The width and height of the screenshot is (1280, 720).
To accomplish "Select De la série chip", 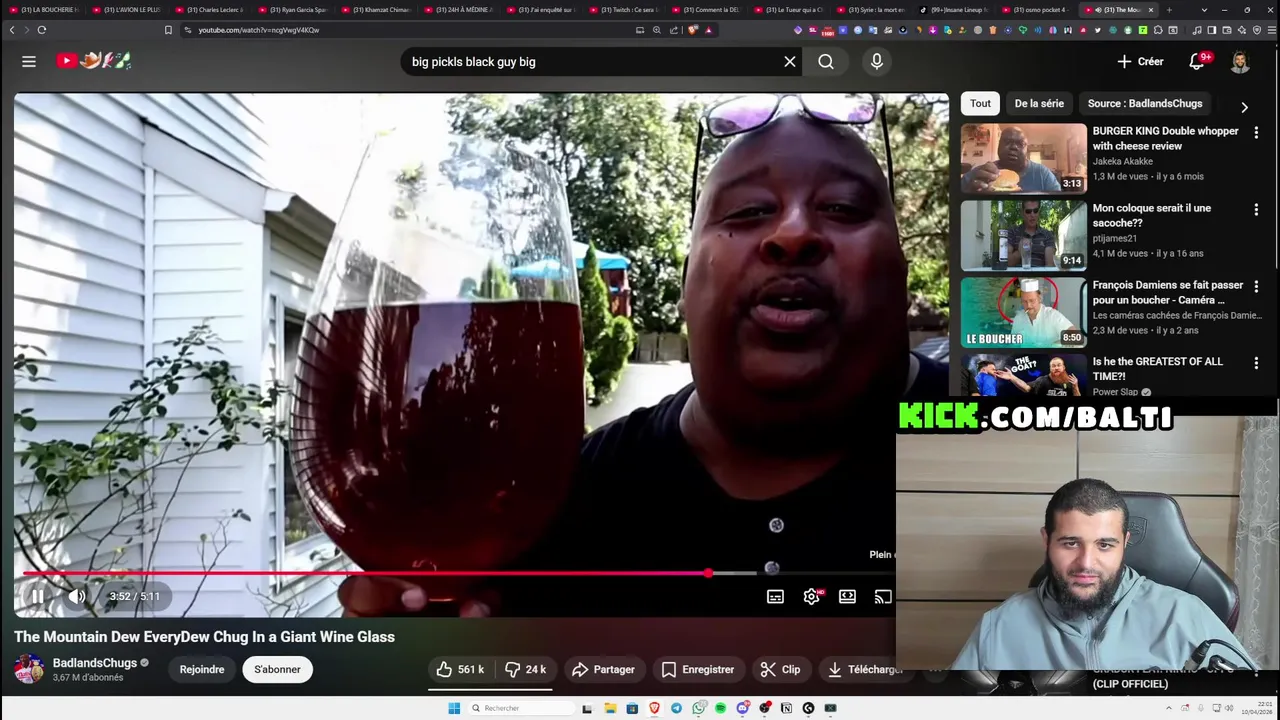I will pos(1039,103).
